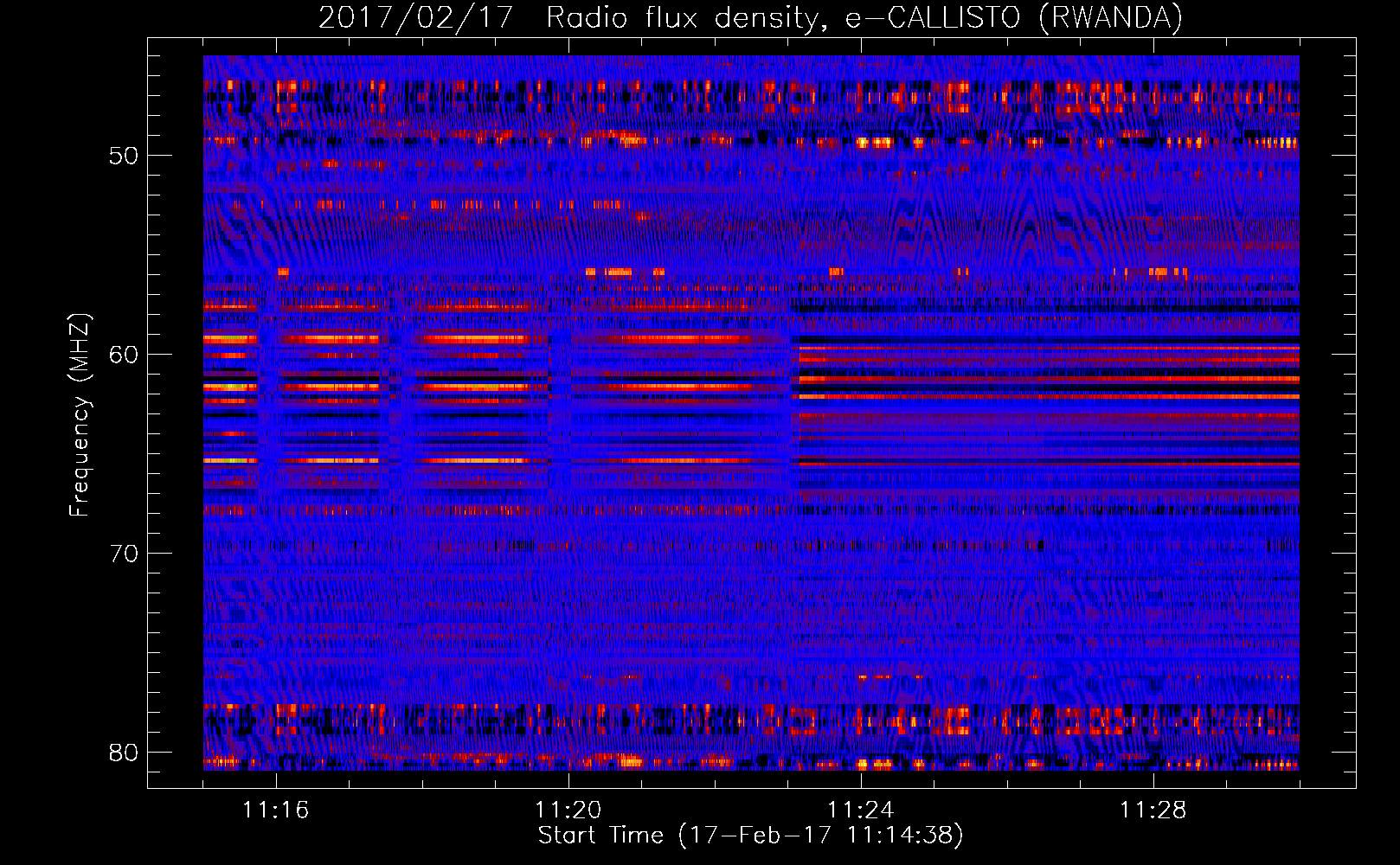This screenshot has height=865, width=1400.
Task: Click the 'Start Time (17-Feb-17 11:14:38)' label
Action: [751, 836]
